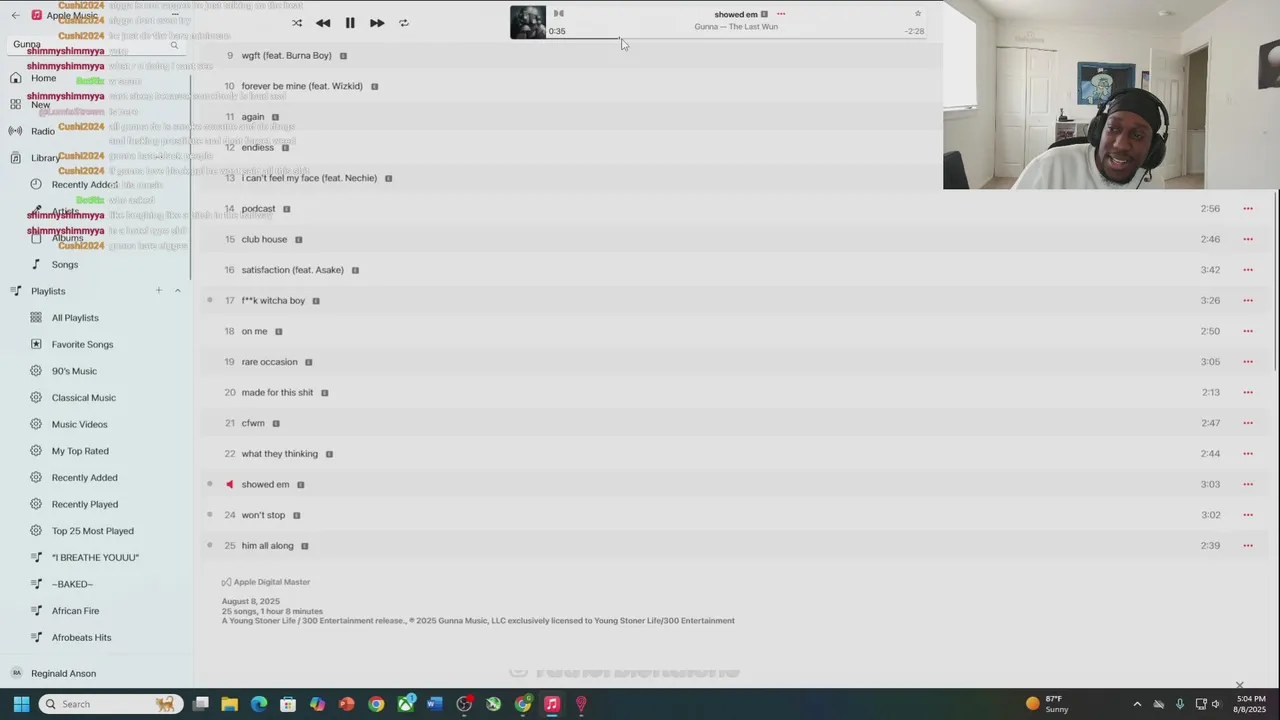Open Albums in the Library
This screenshot has height=720, width=1280.
[x=68, y=238]
